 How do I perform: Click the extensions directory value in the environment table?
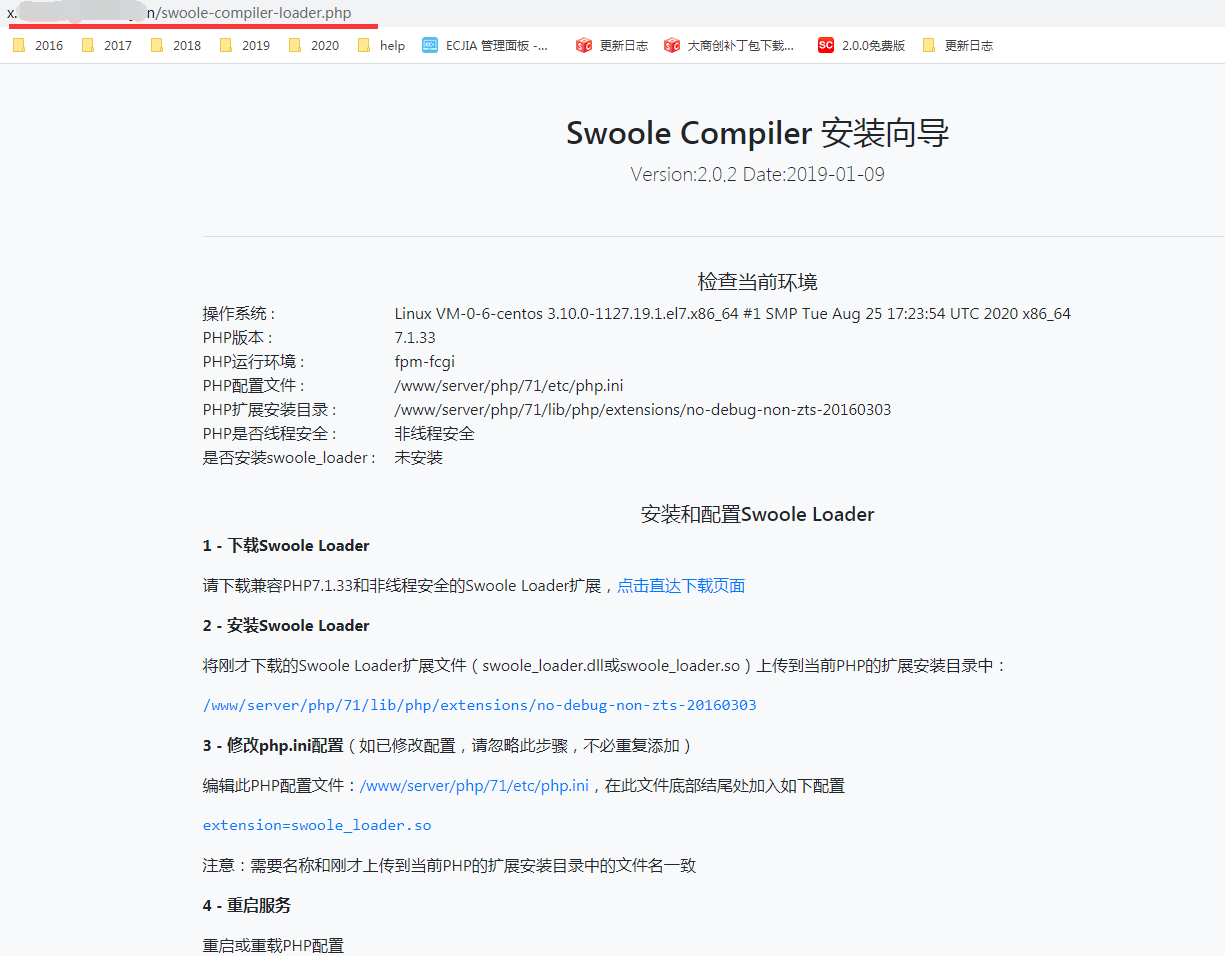[x=642, y=410]
